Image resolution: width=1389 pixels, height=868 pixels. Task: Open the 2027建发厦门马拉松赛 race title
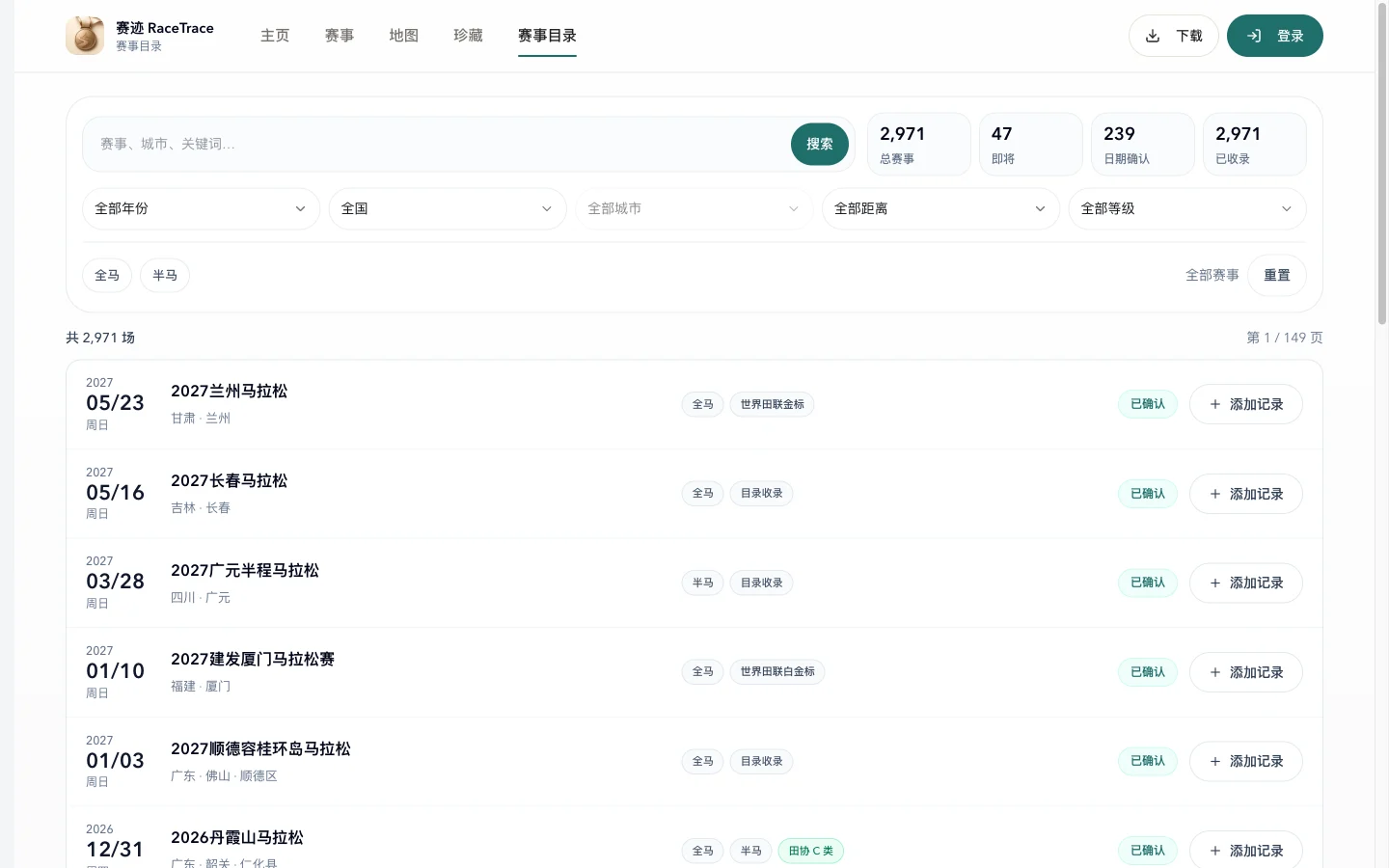coord(253,659)
